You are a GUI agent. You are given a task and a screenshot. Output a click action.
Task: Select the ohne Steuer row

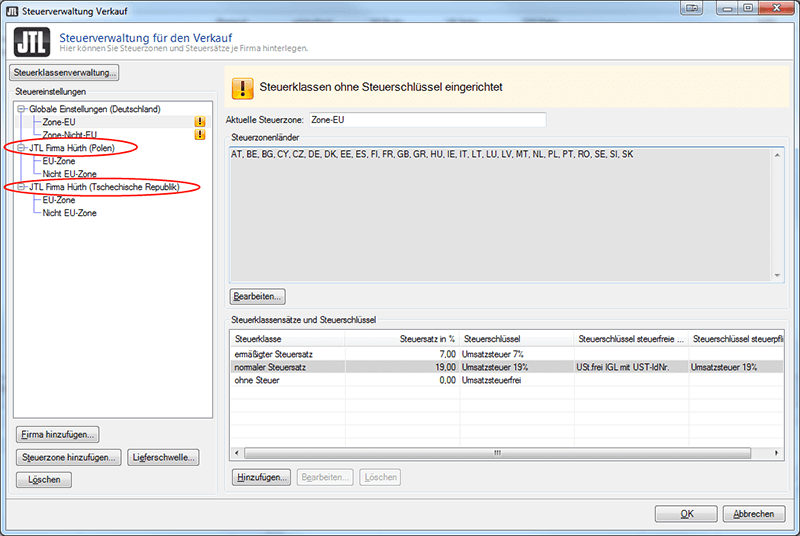click(507, 380)
